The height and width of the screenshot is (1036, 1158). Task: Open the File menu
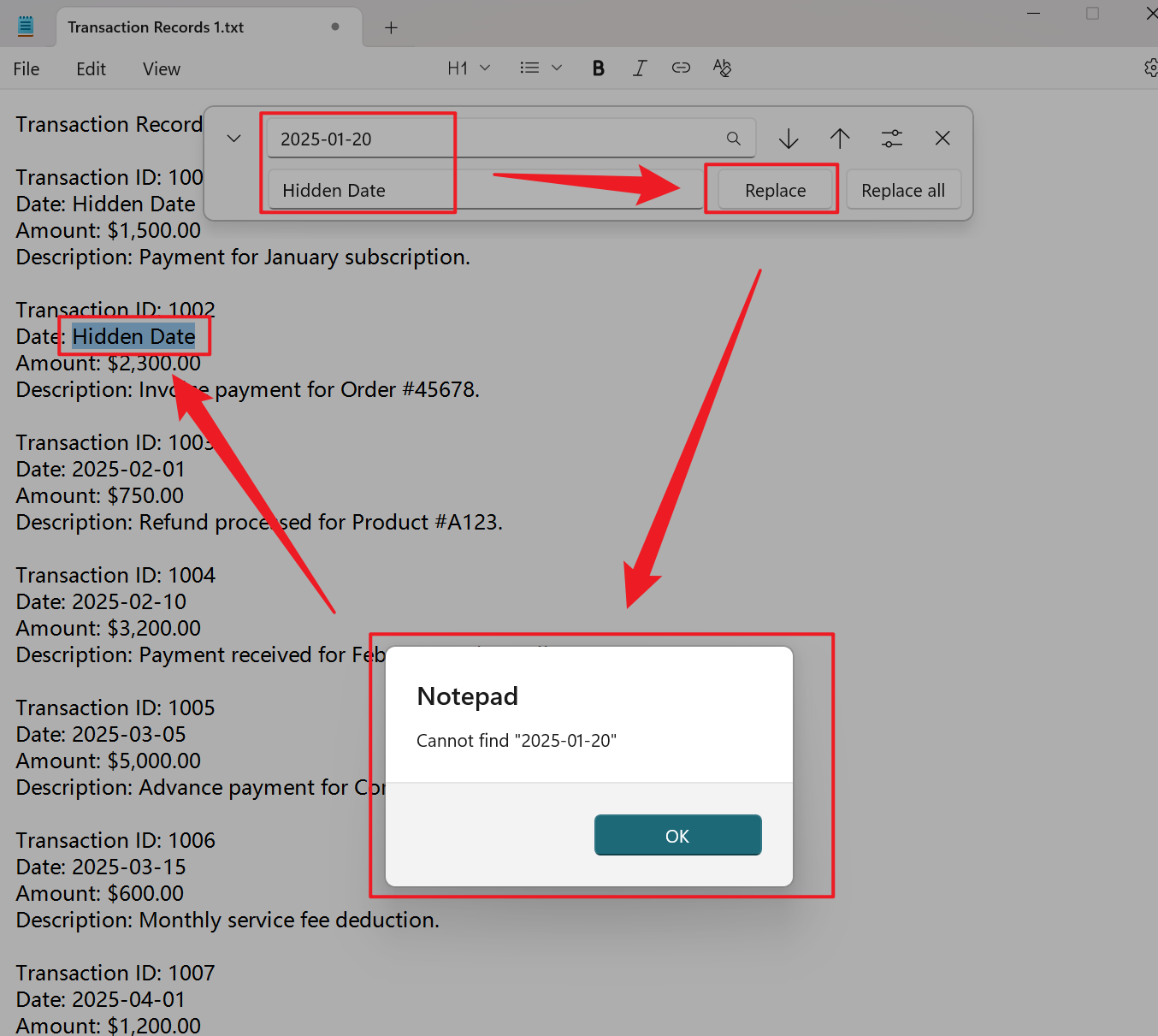[27, 69]
